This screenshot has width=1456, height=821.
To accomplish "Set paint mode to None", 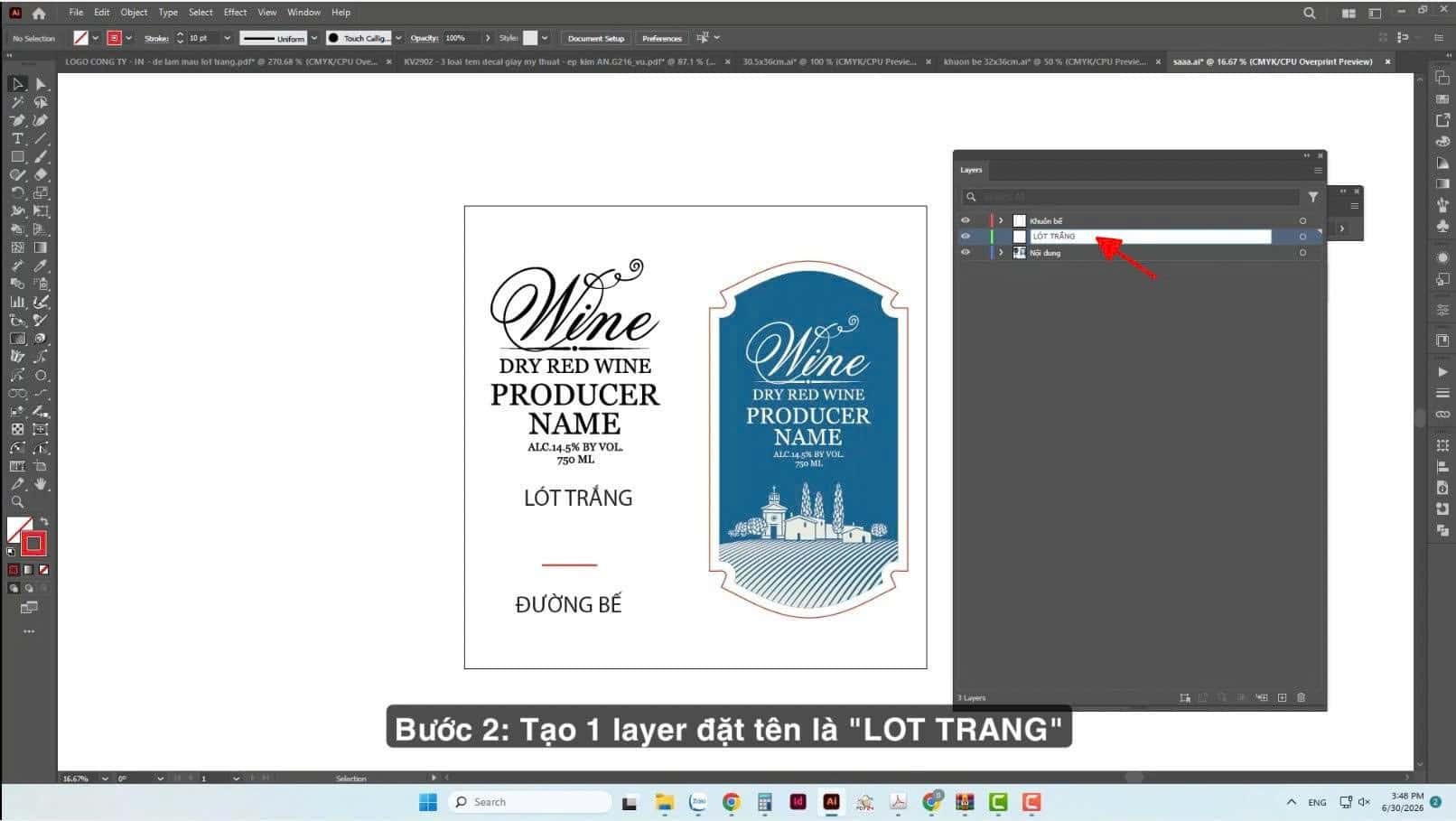I will [43, 570].
